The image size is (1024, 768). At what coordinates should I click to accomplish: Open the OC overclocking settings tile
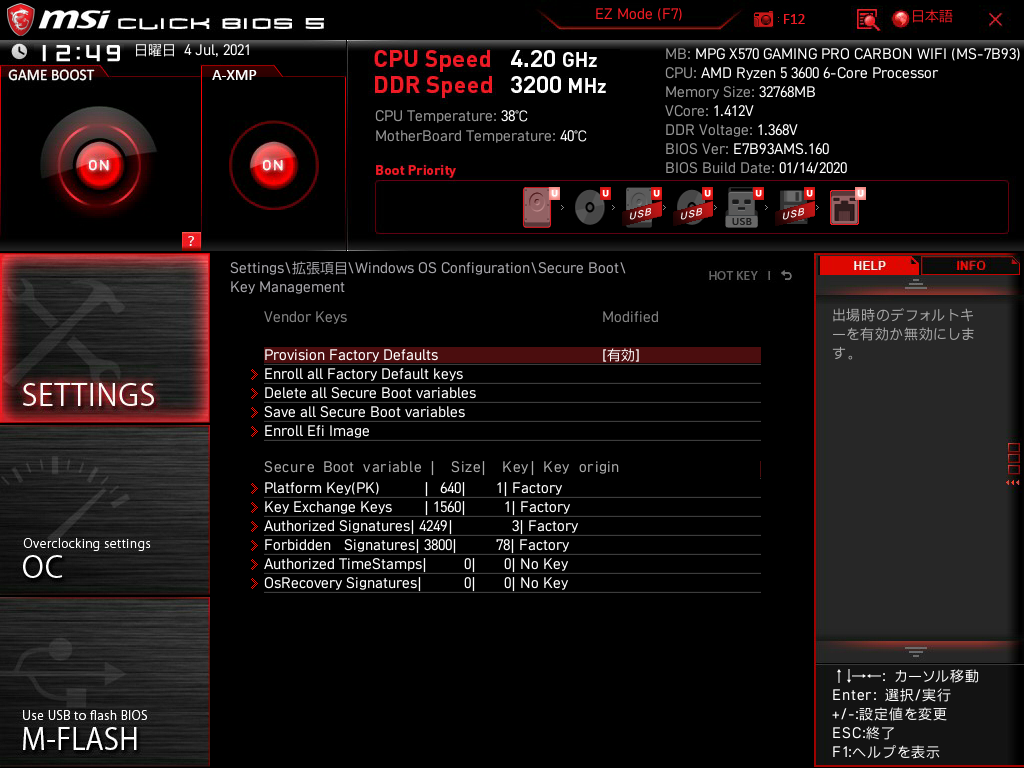tap(104, 511)
